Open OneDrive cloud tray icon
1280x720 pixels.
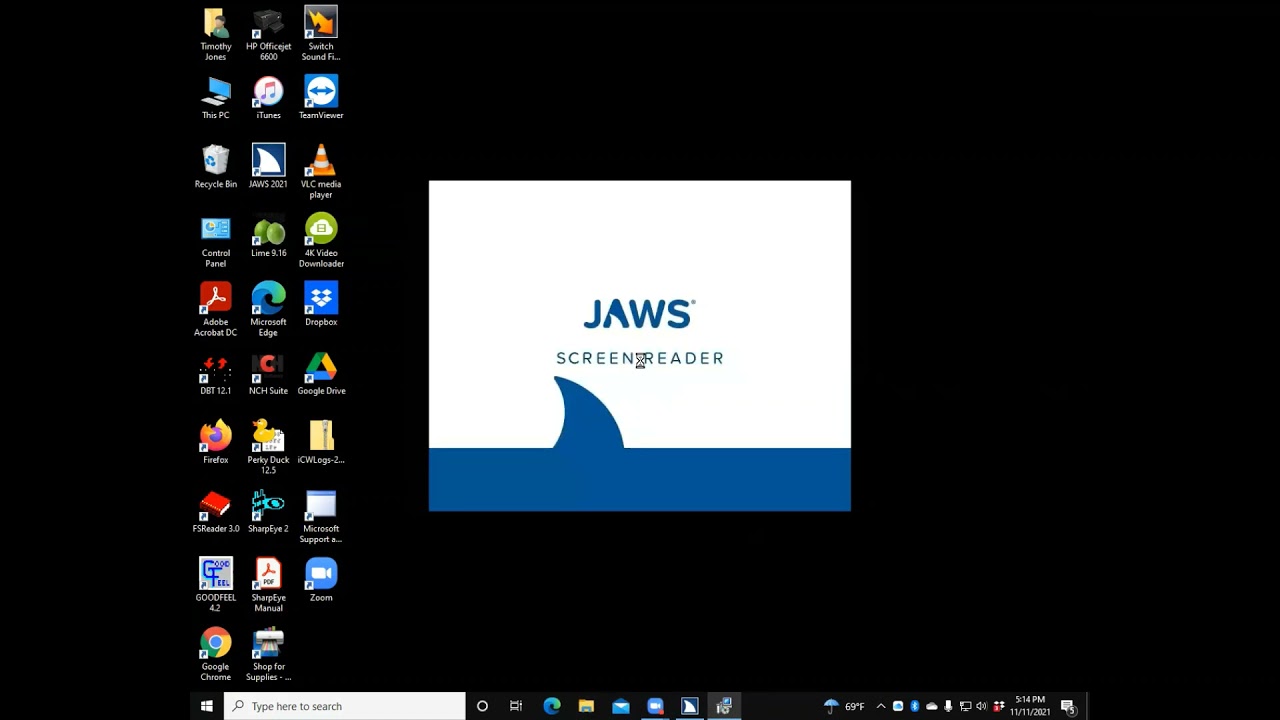coord(931,706)
